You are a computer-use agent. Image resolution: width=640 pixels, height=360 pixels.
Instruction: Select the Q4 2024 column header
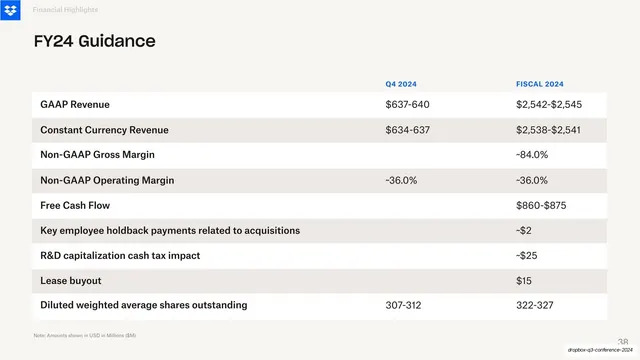click(401, 84)
